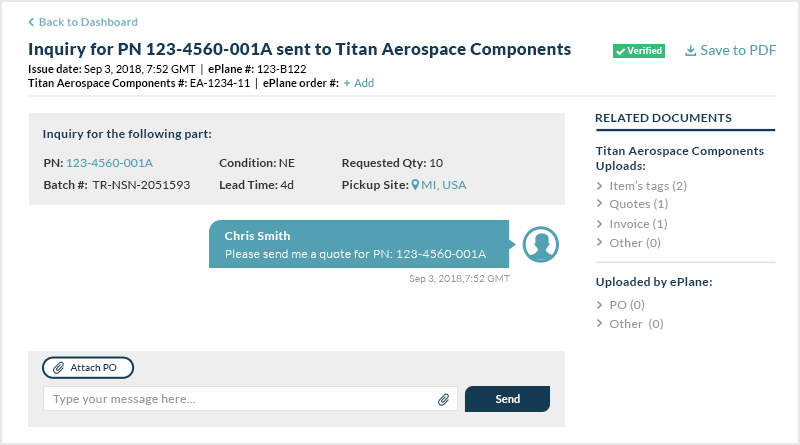The width and height of the screenshot is (800, 445).
Task: Expand the Item's tags (2) section
Action: click(x=642, y=186)
